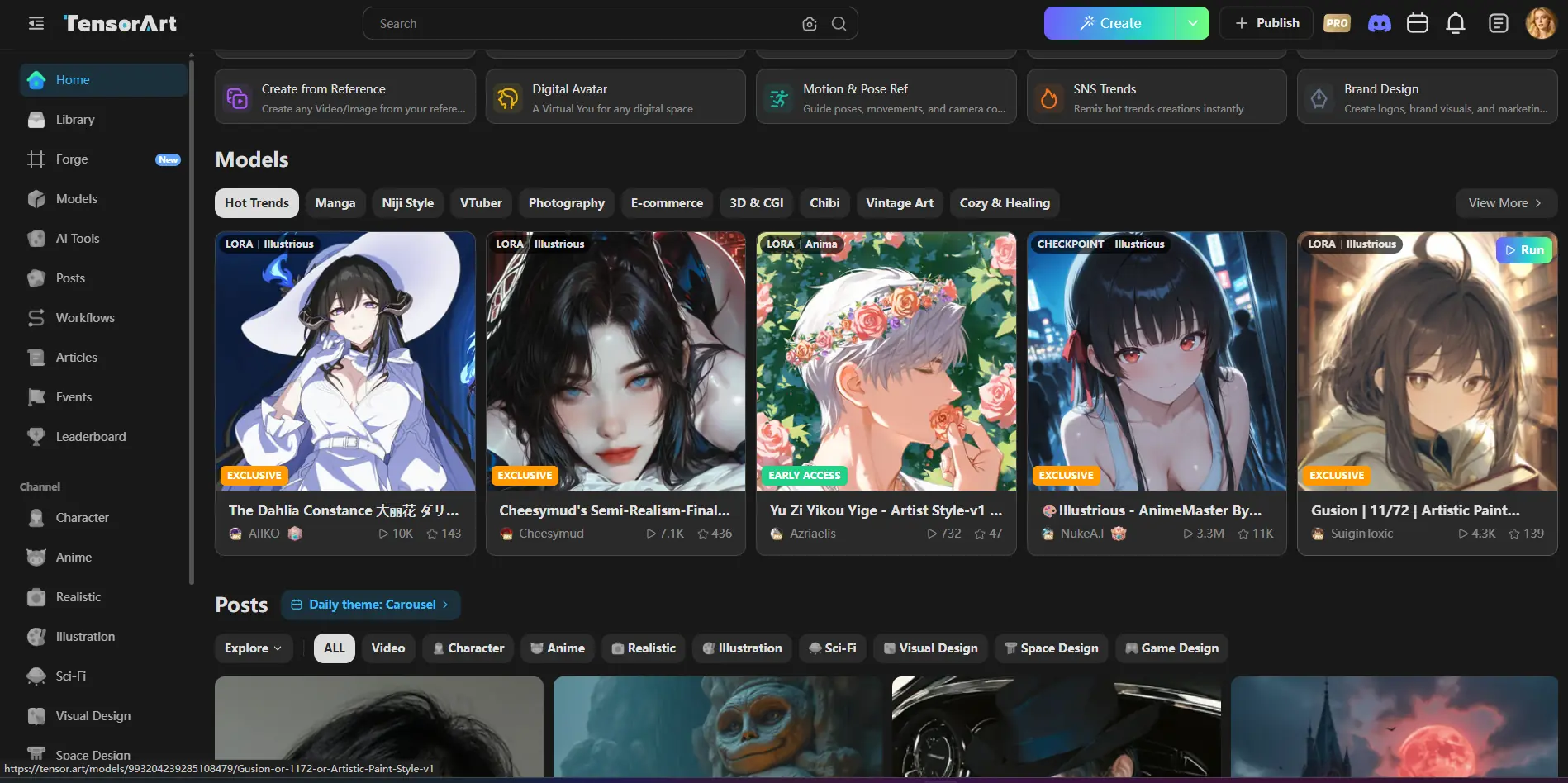The image size is (1568, 783).
Task: Open Models in the sidebar
Action: [x=103, y=199]
